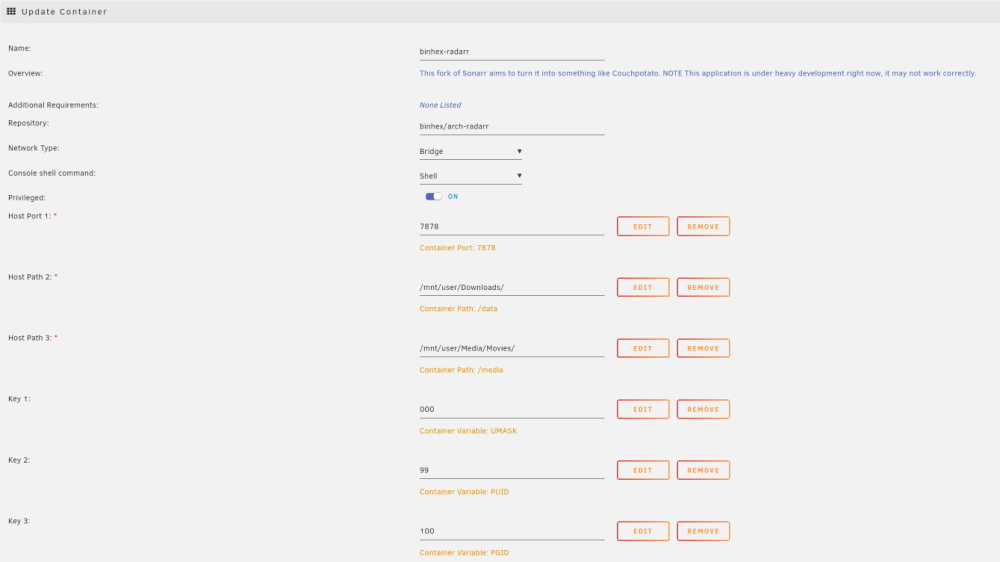Remove the Key 2 PUID variable
The height and width of the screenshot is (562, 1000).
click(x=703, y=470)
